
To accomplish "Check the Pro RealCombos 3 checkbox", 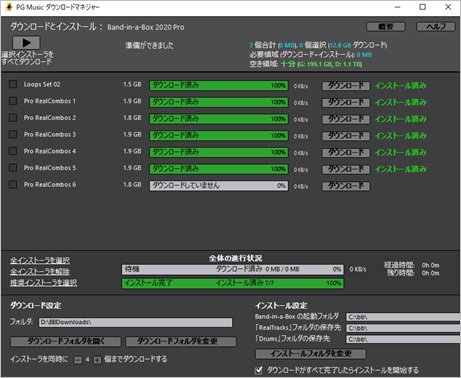I will click(x=13, y=134).
